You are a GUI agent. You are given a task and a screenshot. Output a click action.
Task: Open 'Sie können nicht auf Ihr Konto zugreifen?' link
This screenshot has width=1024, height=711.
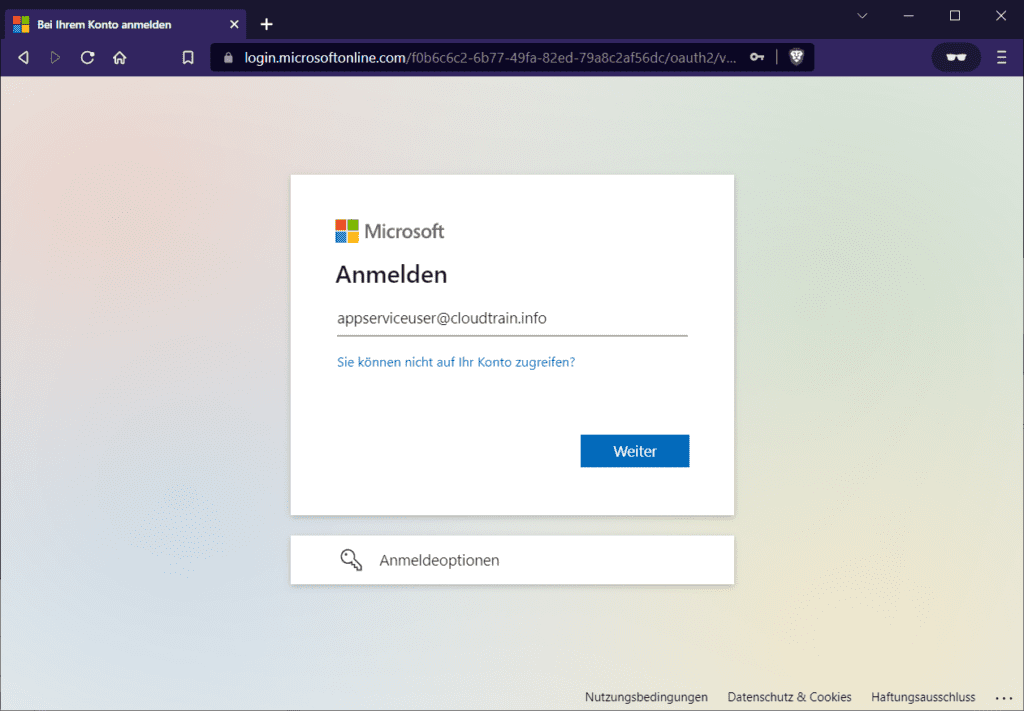(456, 362)
